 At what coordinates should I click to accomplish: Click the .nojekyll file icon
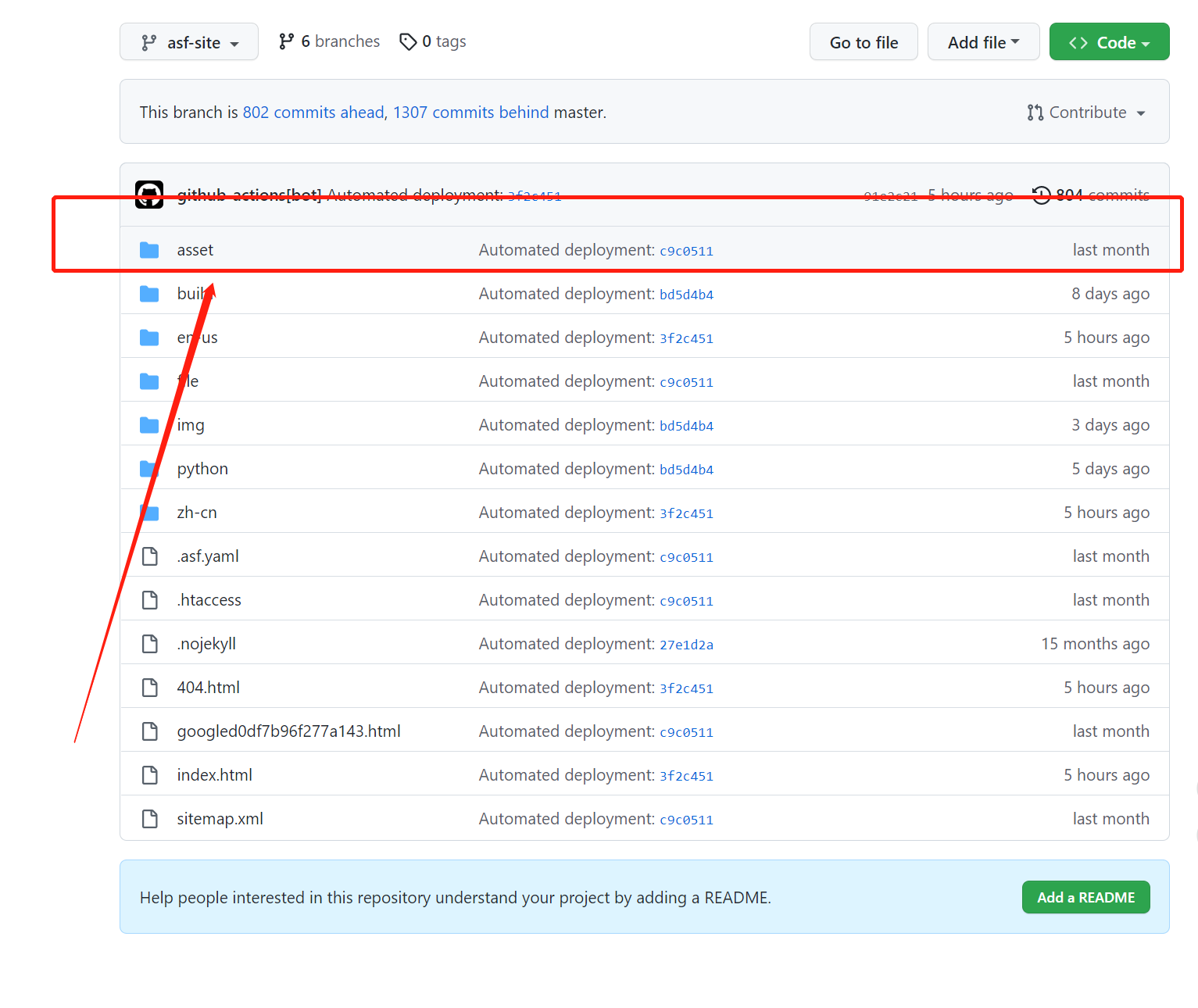pyautogui.click(x=149, y=644)
